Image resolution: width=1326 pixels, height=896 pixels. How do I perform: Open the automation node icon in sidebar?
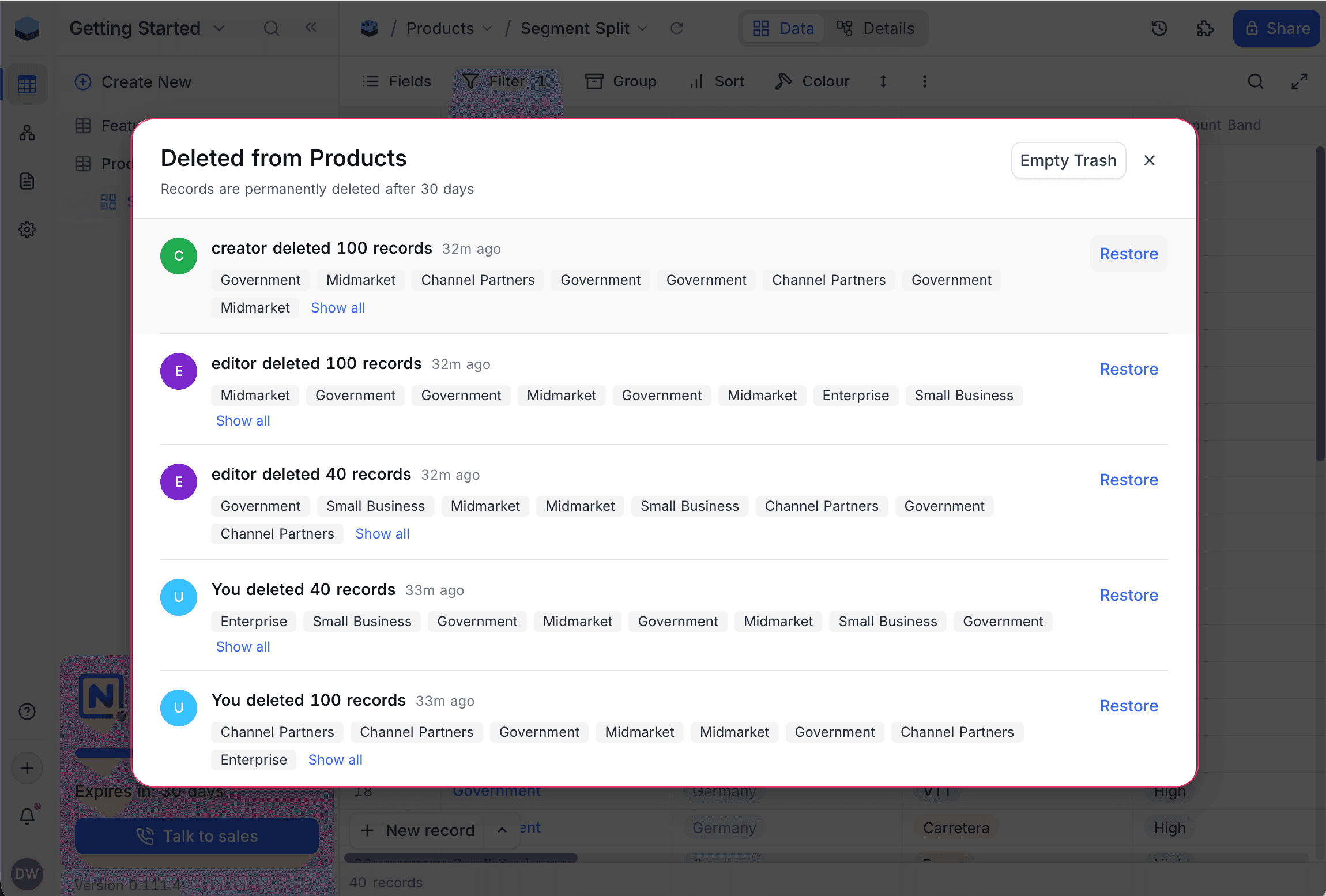click(27, 133)
